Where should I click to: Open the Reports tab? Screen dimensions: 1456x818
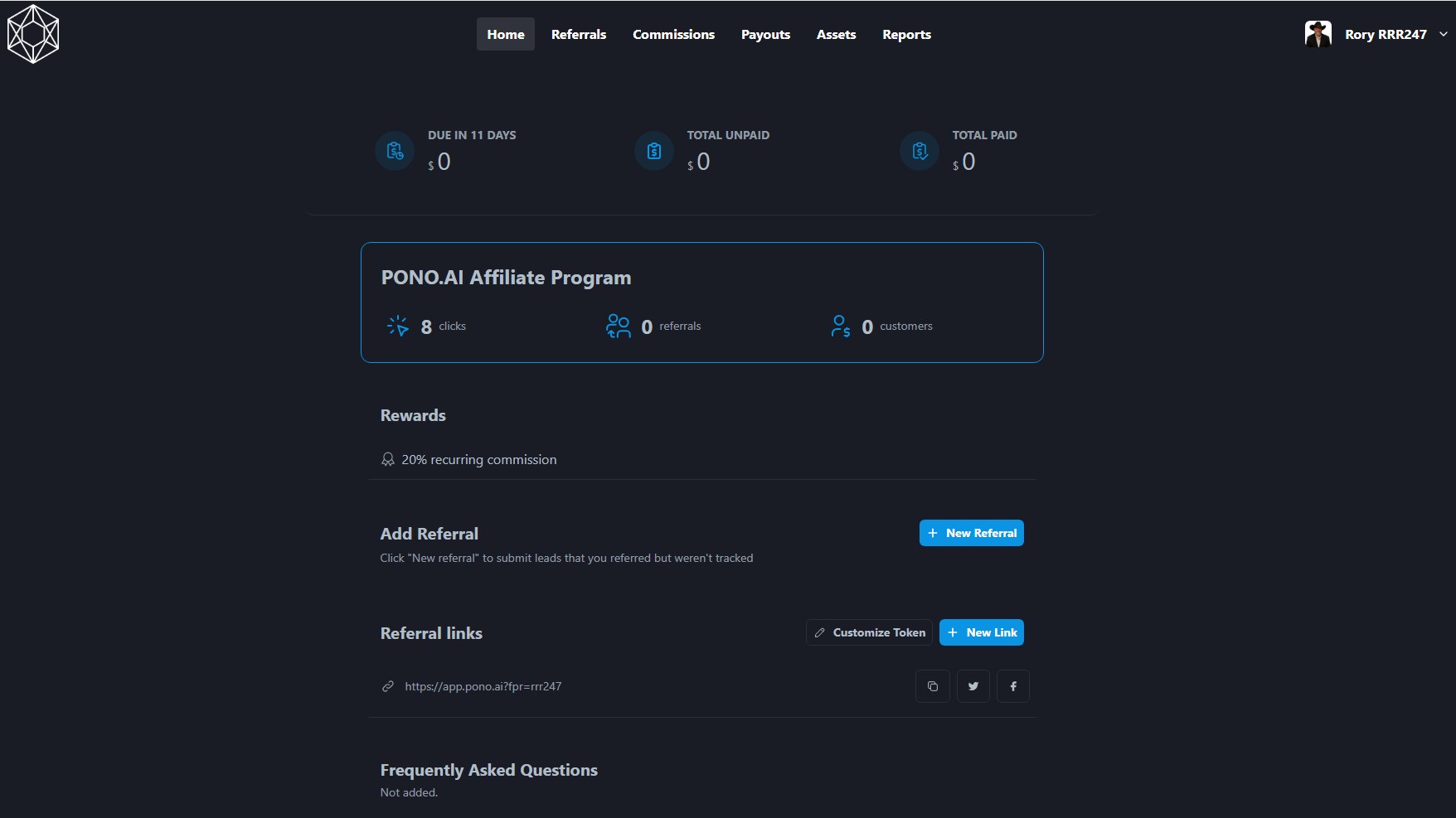(906, 34)
